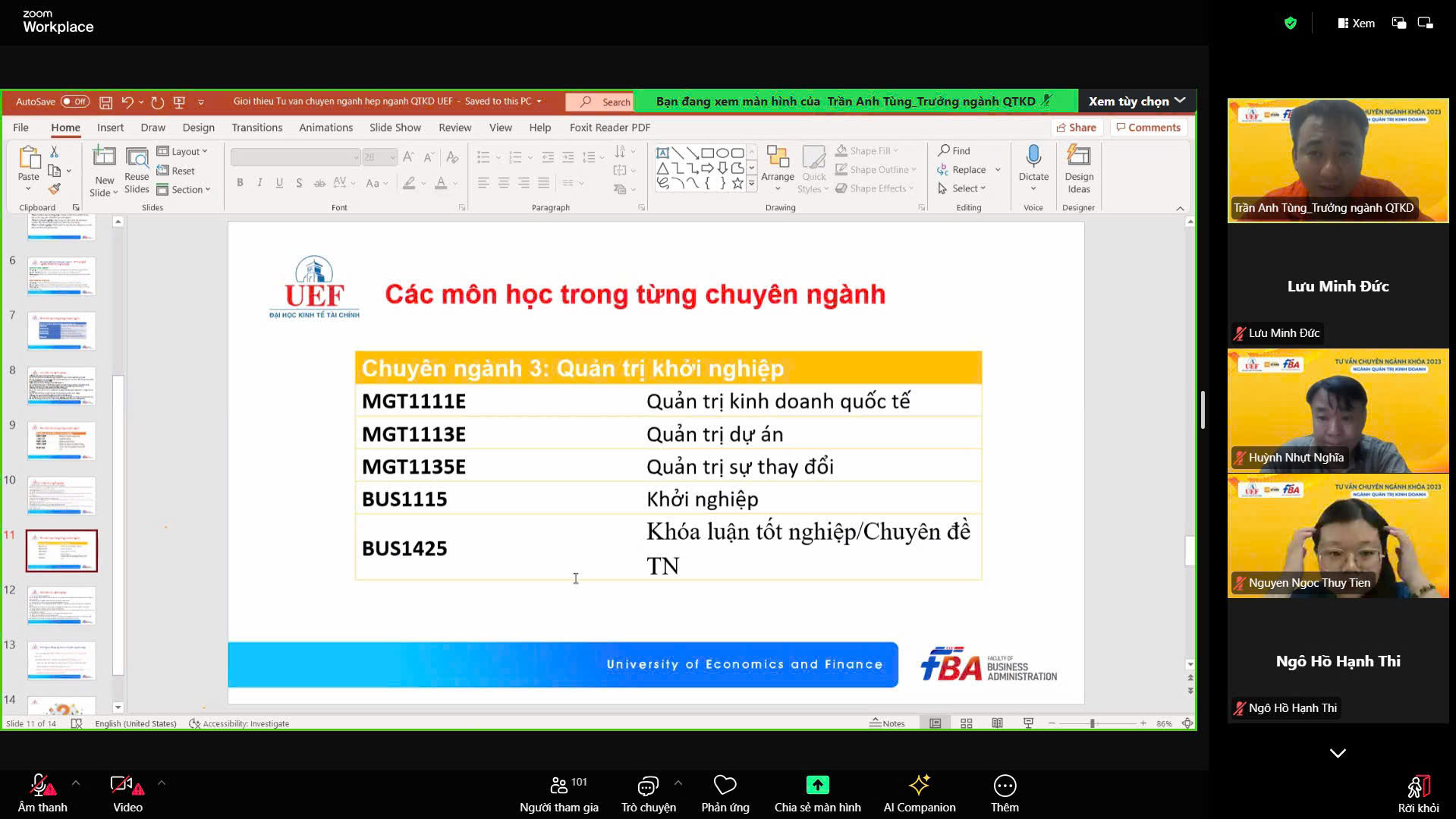Screen dimensions: 1456x819
Task: Click the green security shield icon
Action: [x=1290, y=24]
